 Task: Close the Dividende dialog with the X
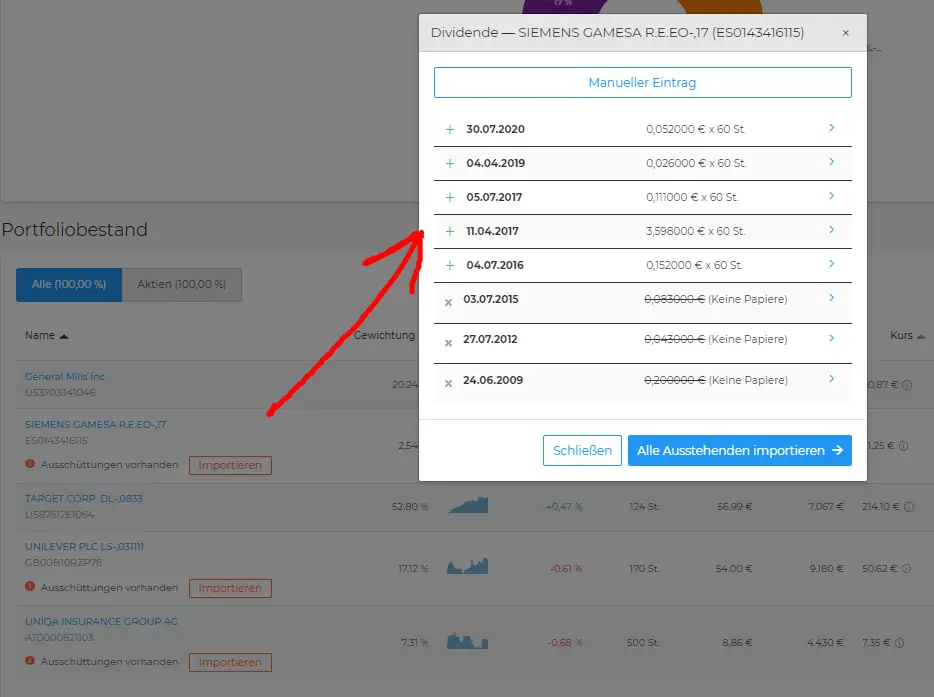845,33
